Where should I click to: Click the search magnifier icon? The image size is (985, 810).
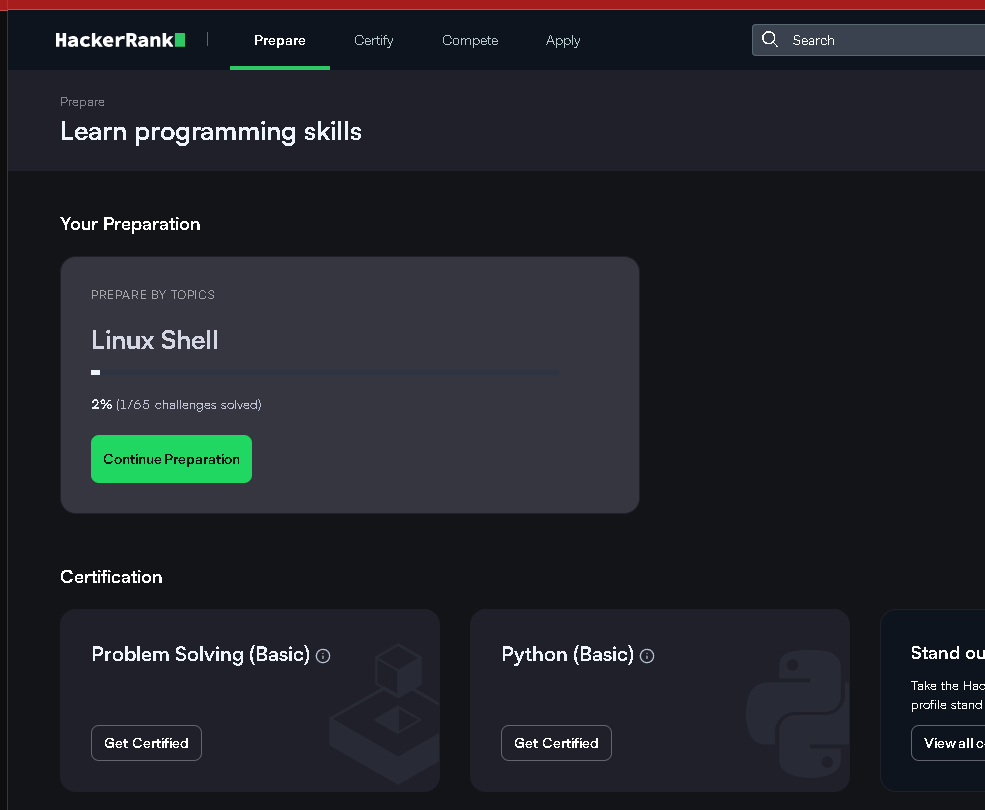tap(770, 40)
